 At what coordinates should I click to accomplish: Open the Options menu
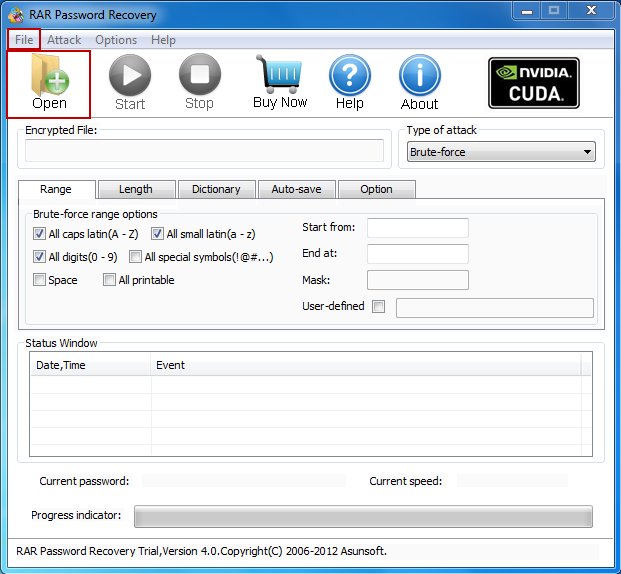coord(116,40)
